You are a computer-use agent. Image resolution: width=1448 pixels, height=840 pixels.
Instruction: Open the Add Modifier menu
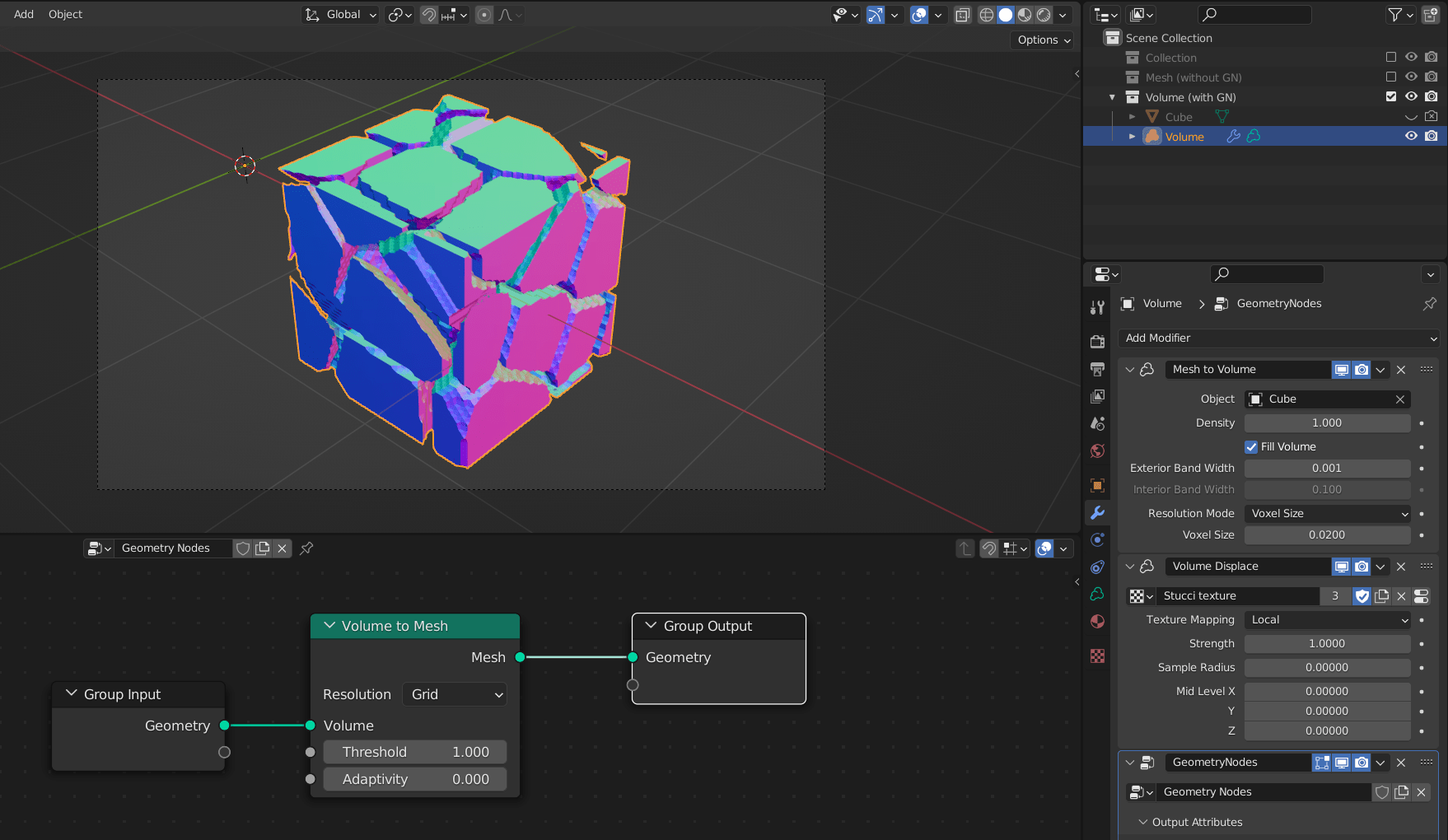point(1278,338)
